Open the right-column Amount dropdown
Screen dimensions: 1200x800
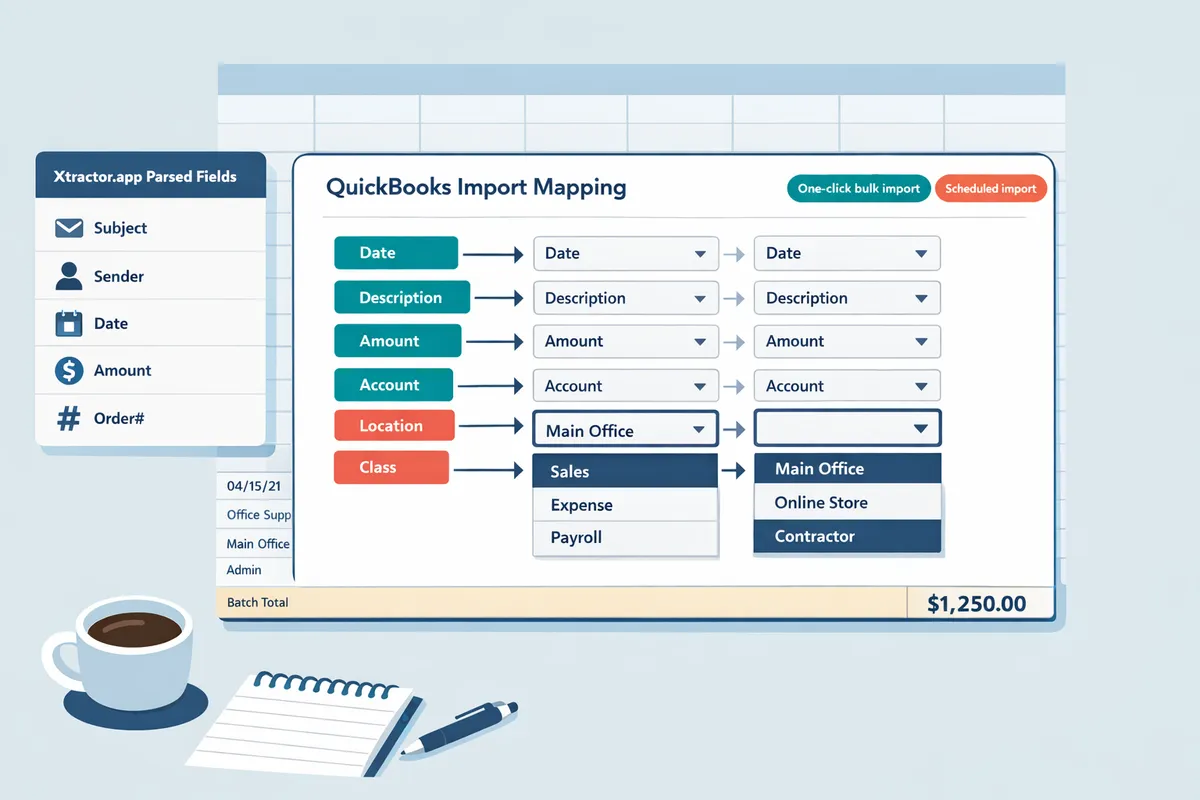[847, 342]
